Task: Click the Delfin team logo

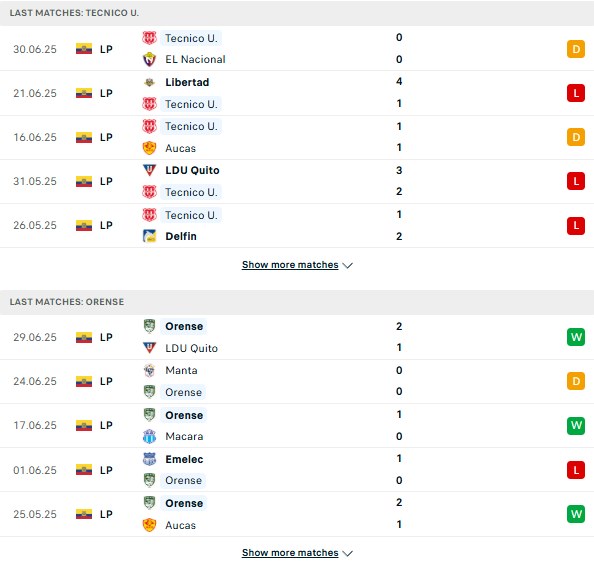Action: pos(149,236)
